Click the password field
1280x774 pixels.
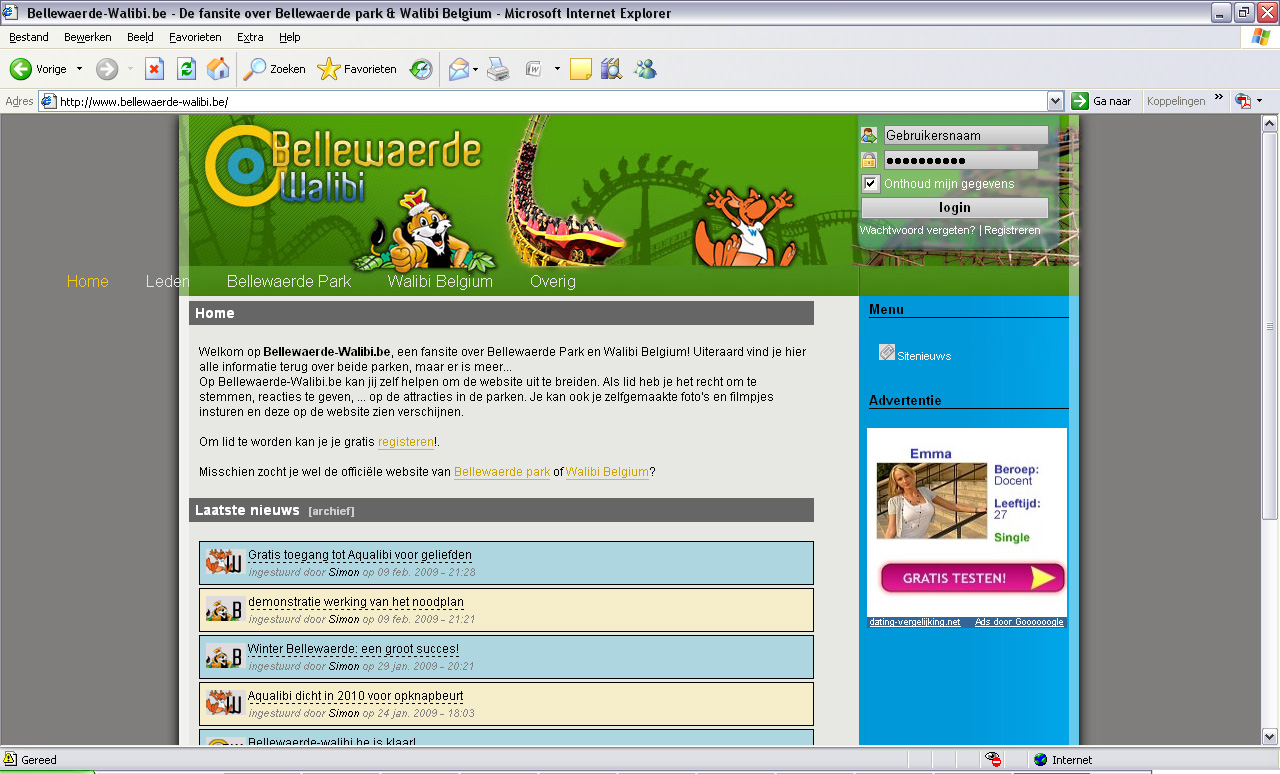coord(960,160)
